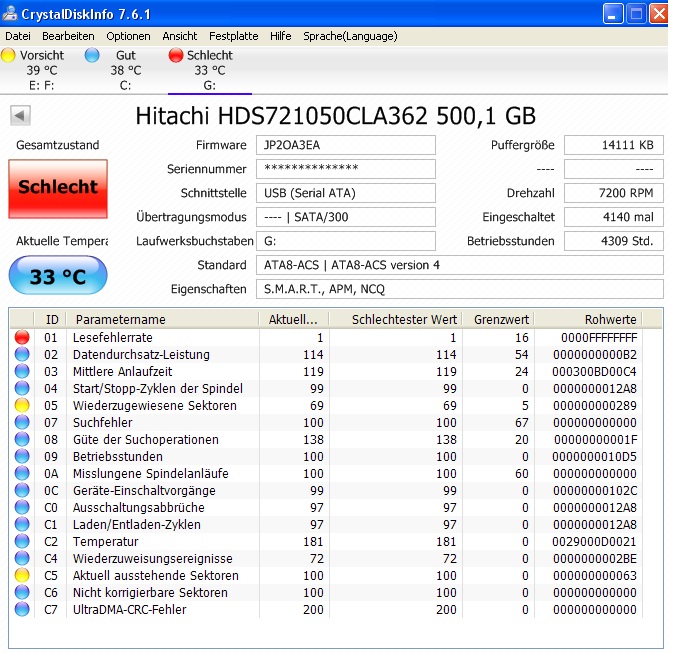Switch to the E: F: disk tab
The image size is (680, 653).
click(x=42, y=70)
